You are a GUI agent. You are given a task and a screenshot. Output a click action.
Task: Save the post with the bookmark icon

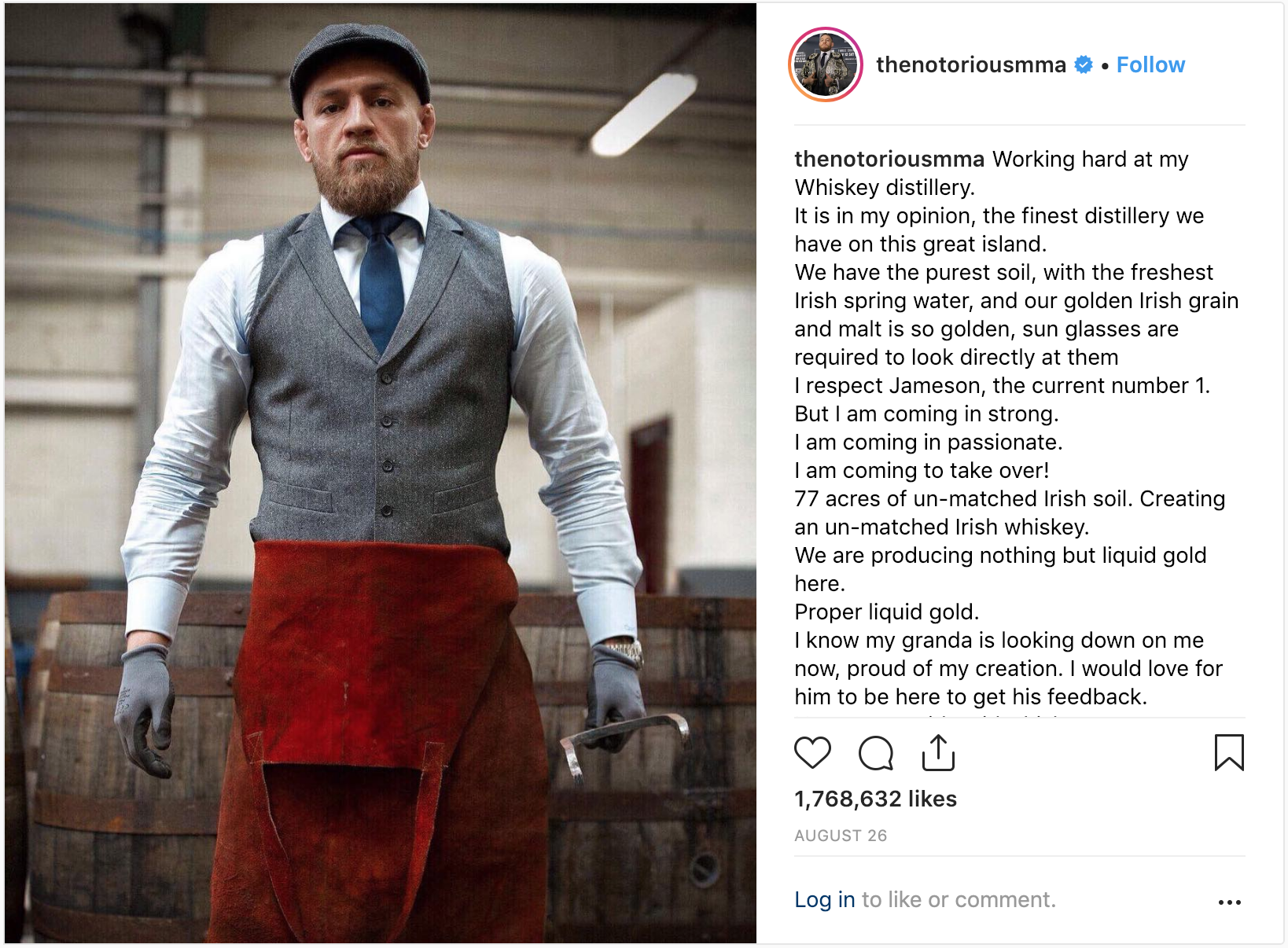(1229, 752)
